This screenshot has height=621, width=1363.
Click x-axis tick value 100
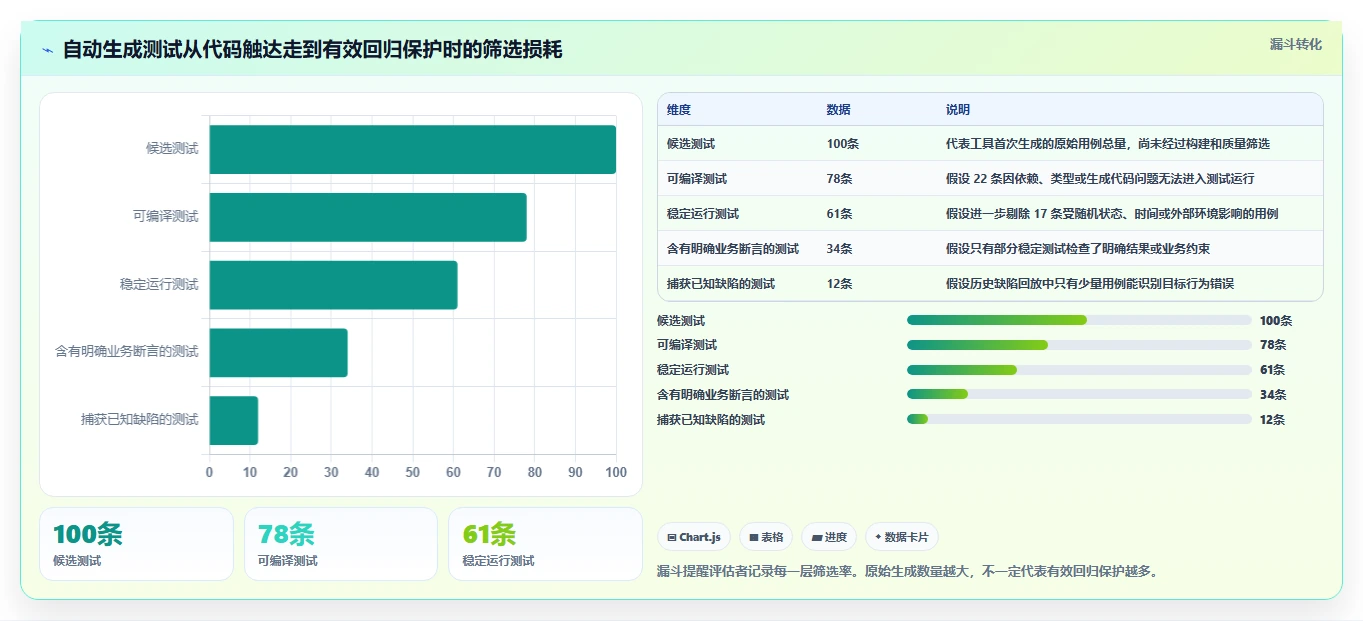tap(616, 472)
